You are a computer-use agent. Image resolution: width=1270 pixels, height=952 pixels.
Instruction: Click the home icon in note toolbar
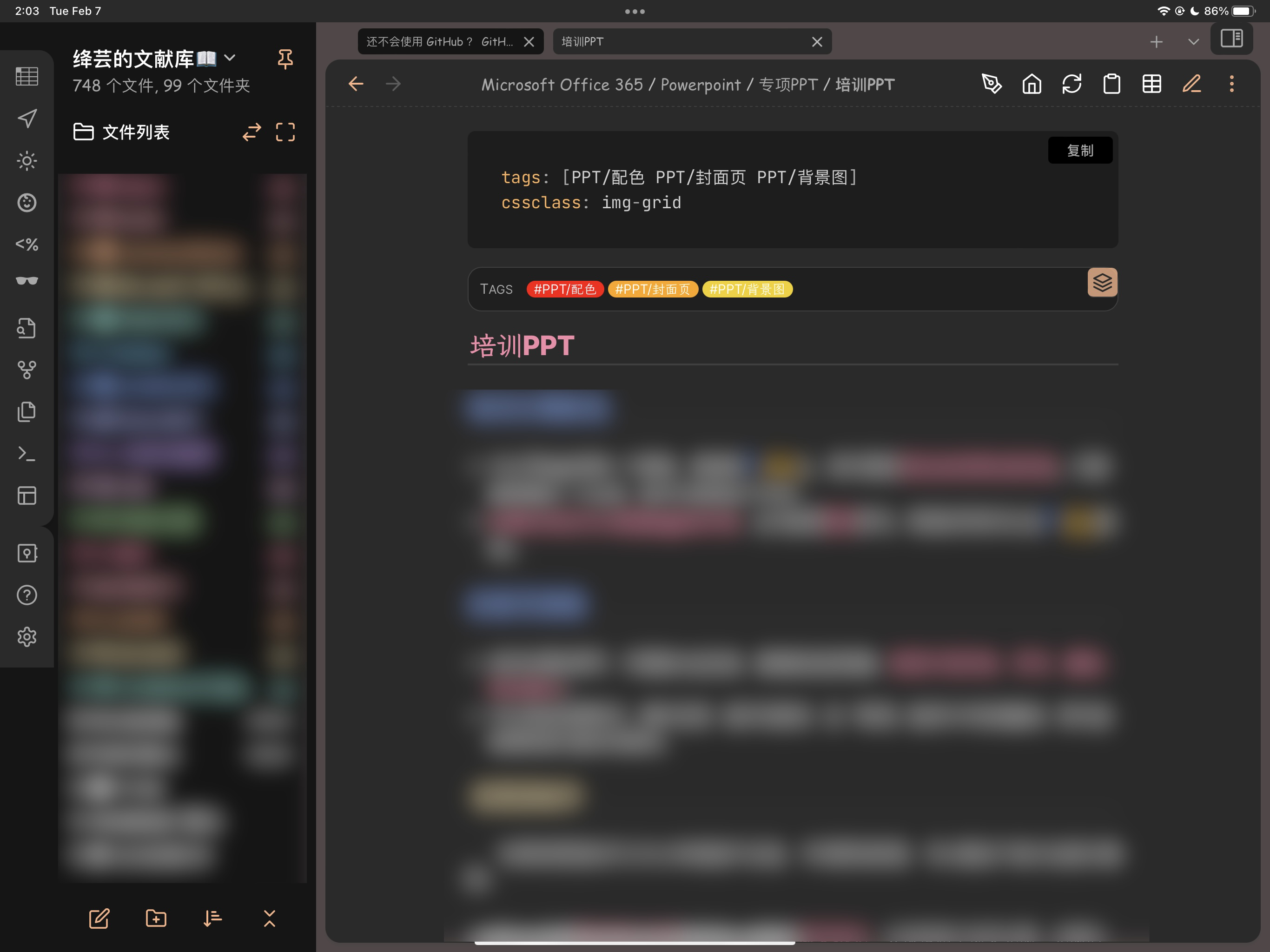(x=1032, y=85)
